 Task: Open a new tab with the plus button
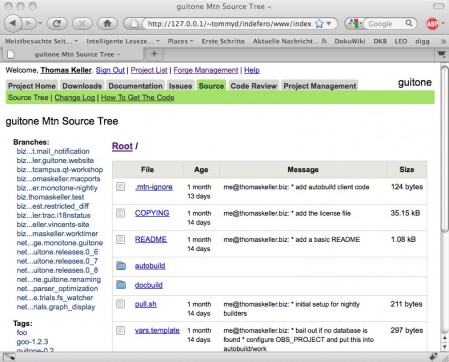(154, 54)
